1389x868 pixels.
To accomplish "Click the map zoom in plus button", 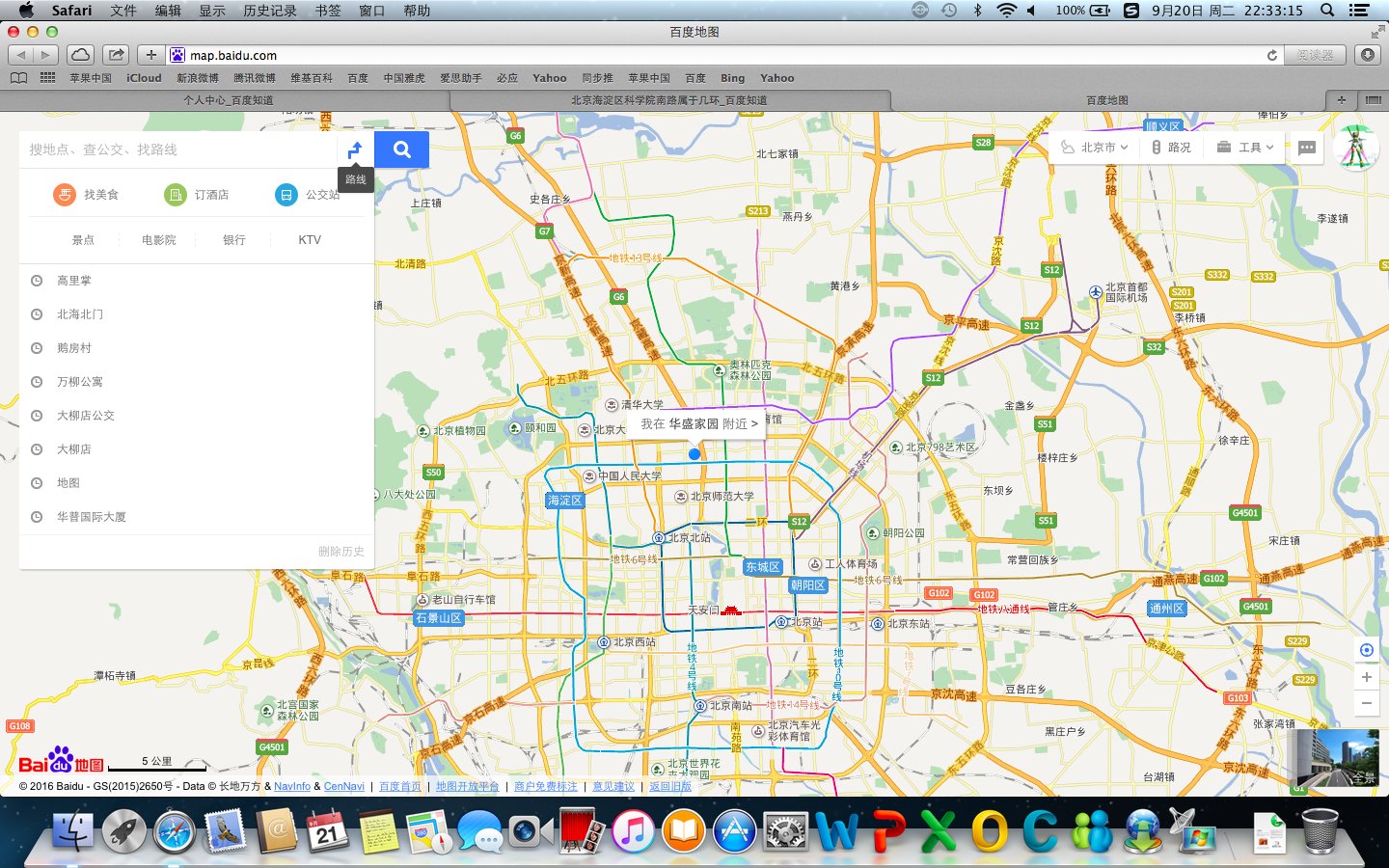I will point(1366,677).
